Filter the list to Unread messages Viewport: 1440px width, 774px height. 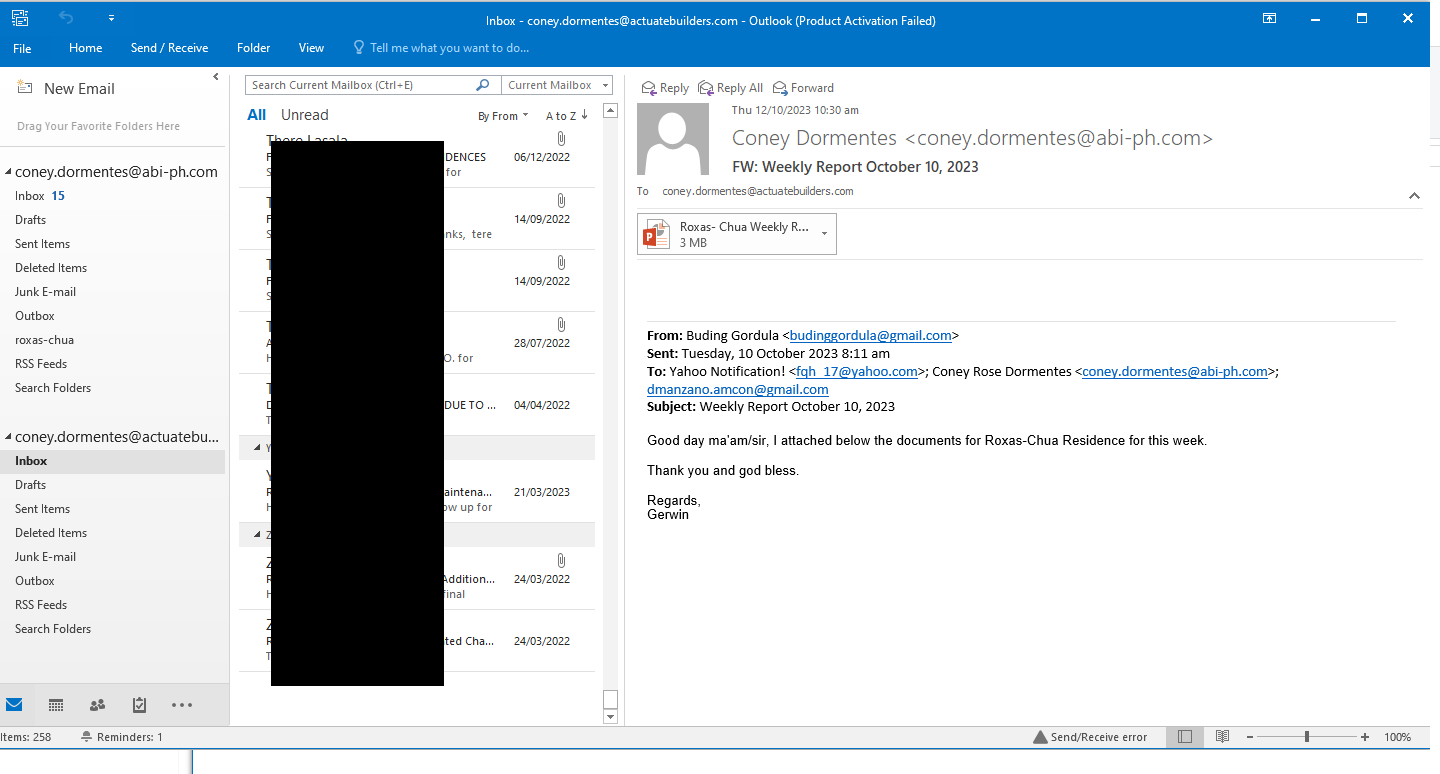click(x=305, y=115)
